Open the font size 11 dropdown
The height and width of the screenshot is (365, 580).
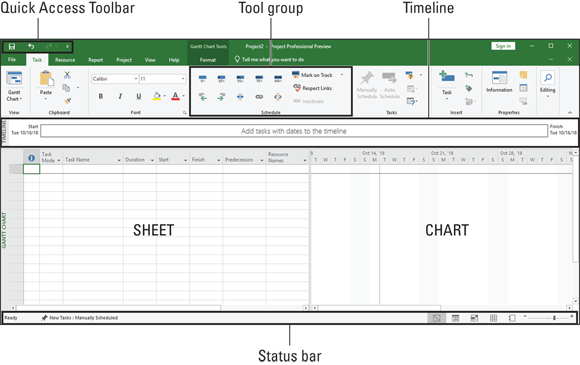(x=183, y=79)
